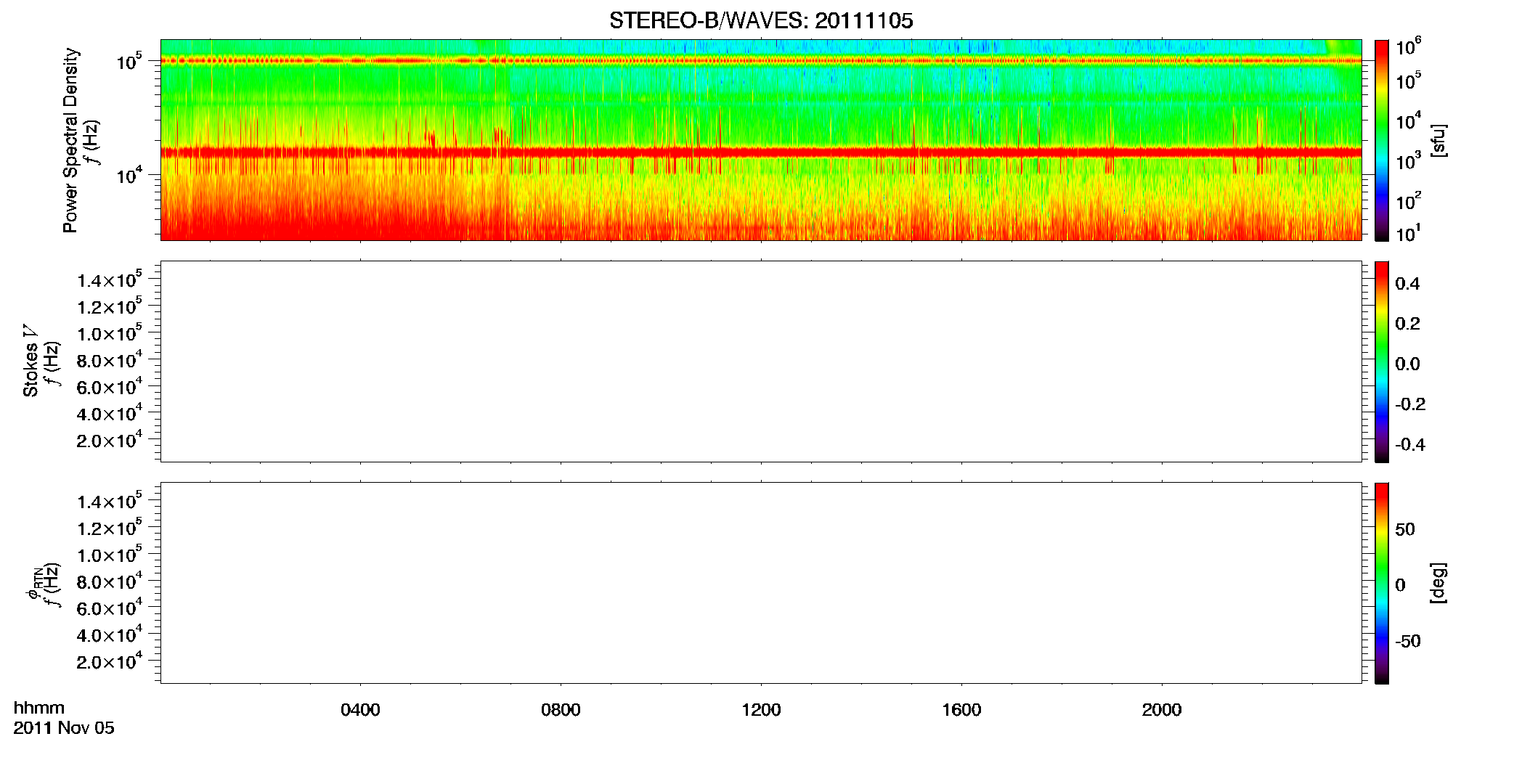Click the Stokes V axis label
Viewport: 1522px width, 784px height.
pos(30,360)
